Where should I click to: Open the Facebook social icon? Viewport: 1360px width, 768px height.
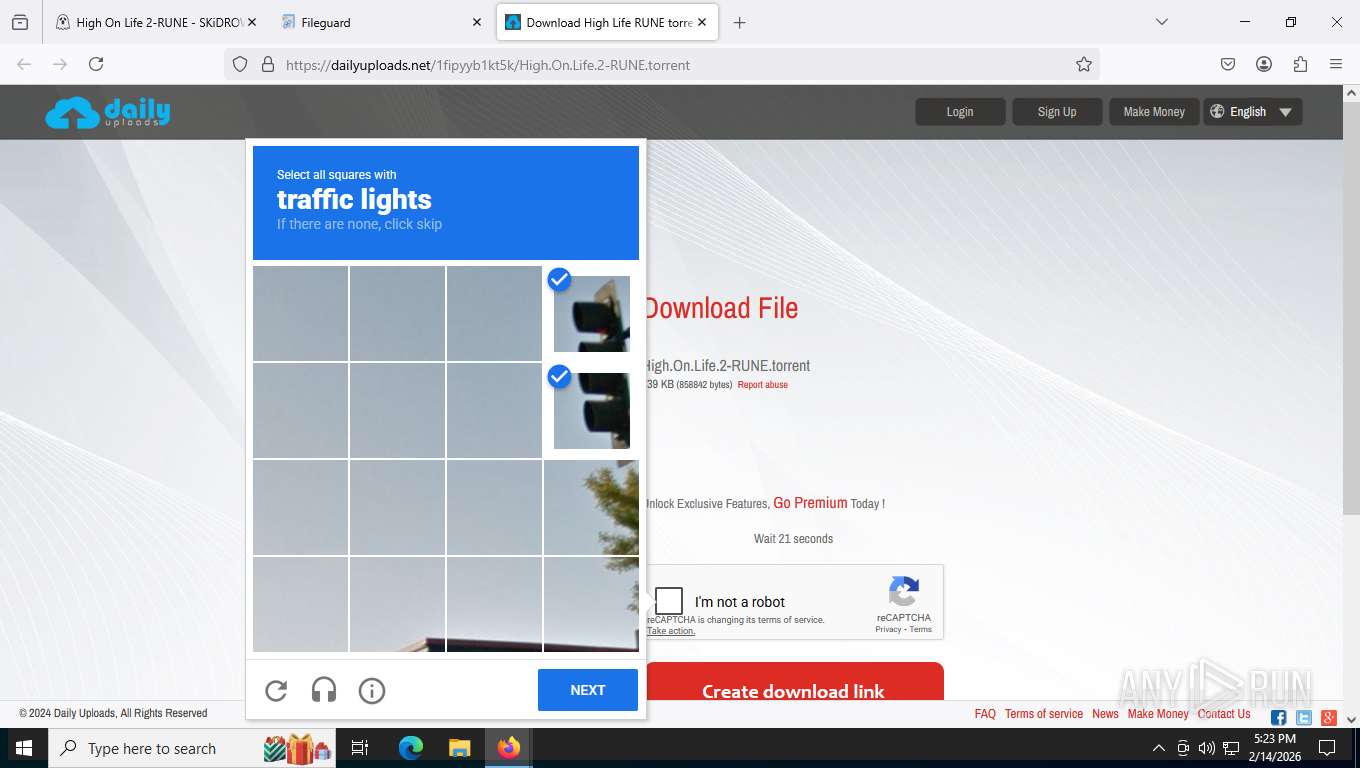1279,718
